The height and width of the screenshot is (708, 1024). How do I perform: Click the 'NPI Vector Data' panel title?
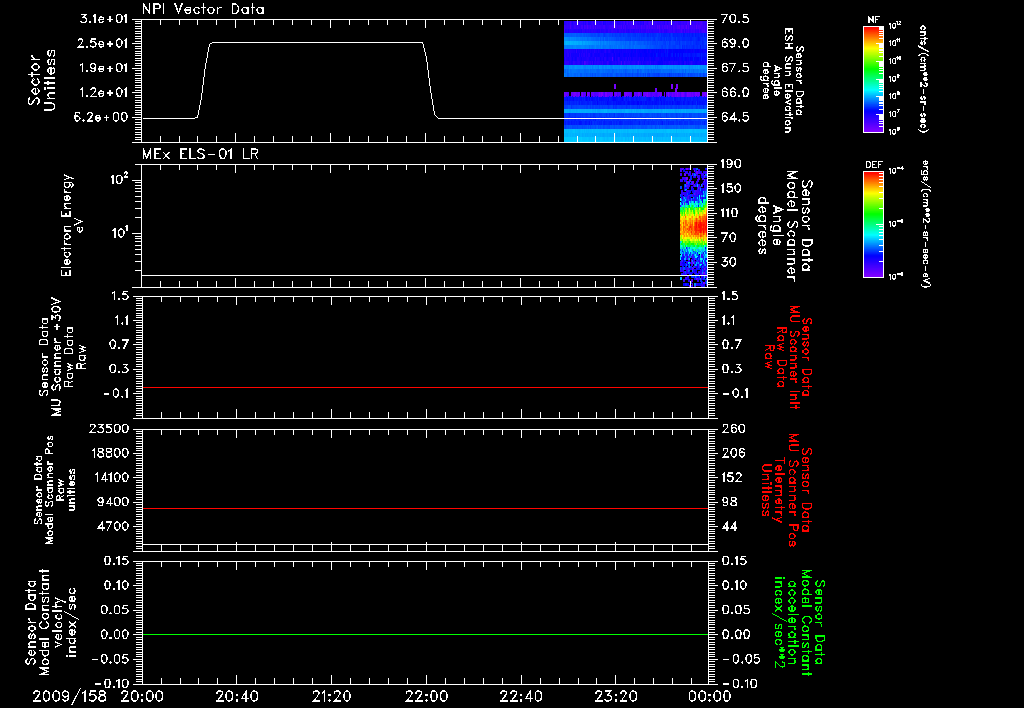pyautogui.click(x=203, y=9)
